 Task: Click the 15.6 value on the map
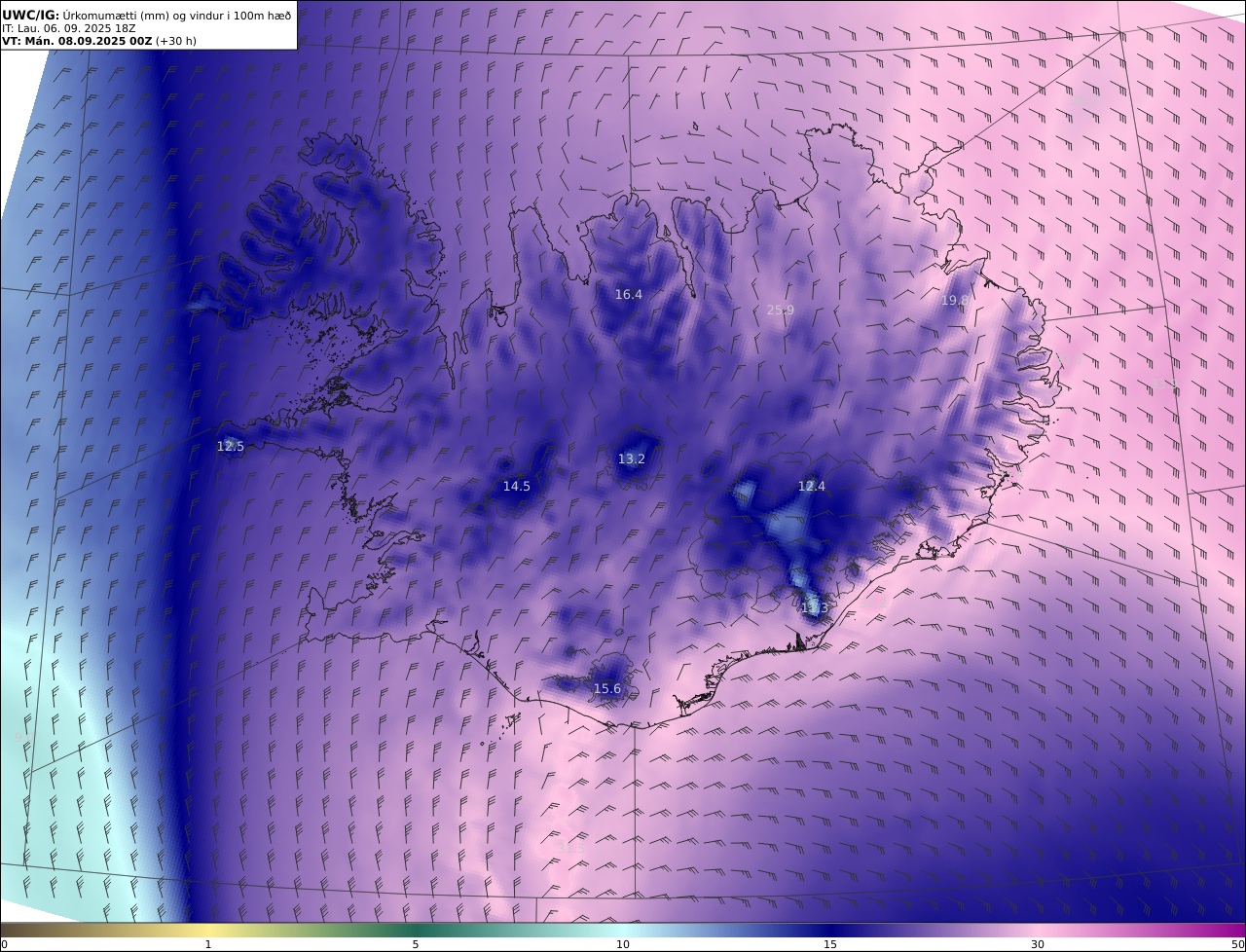[607, 688]
